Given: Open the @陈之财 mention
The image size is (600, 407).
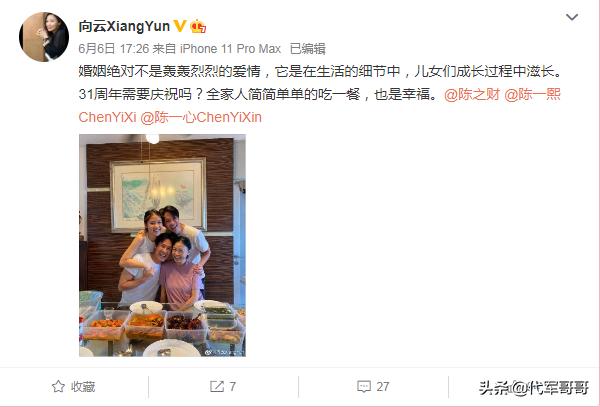Looking at the screenshot, I should (x=472, y=94).
